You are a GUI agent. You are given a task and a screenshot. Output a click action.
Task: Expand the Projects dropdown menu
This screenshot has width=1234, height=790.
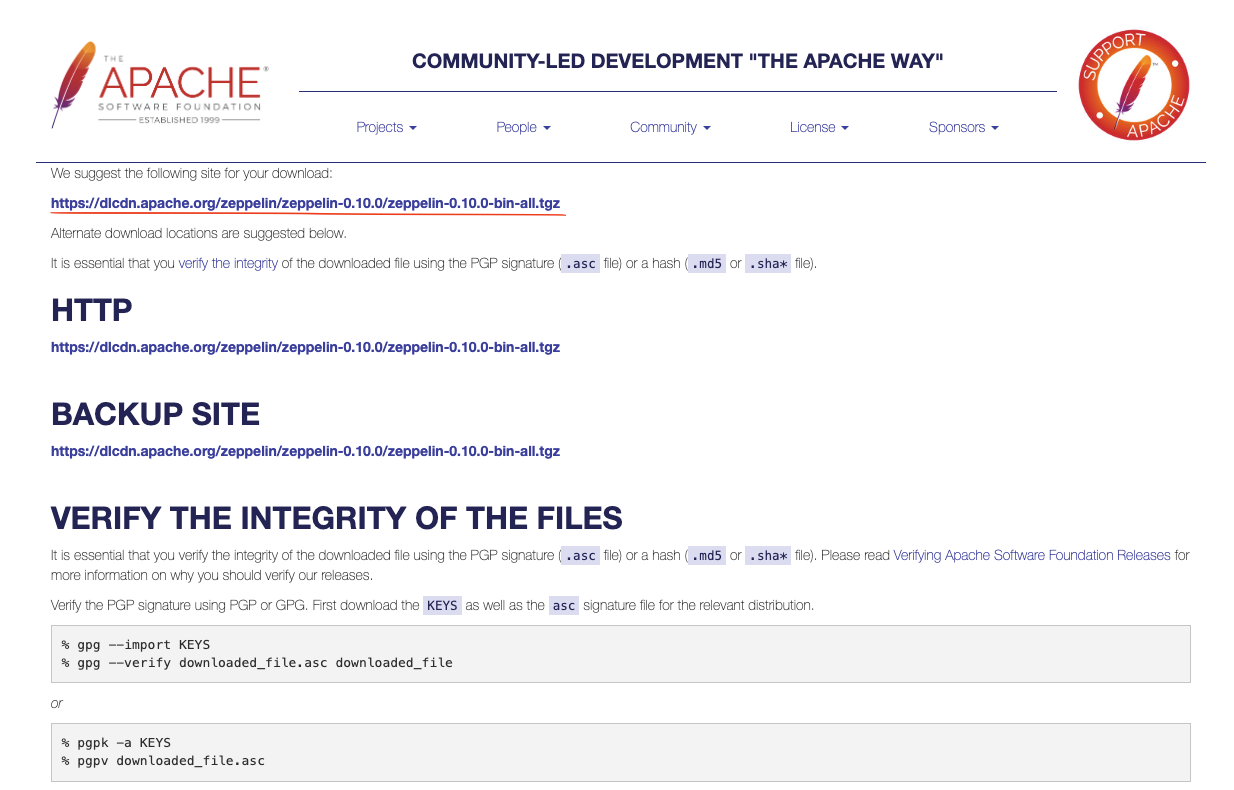coord(386,127)
